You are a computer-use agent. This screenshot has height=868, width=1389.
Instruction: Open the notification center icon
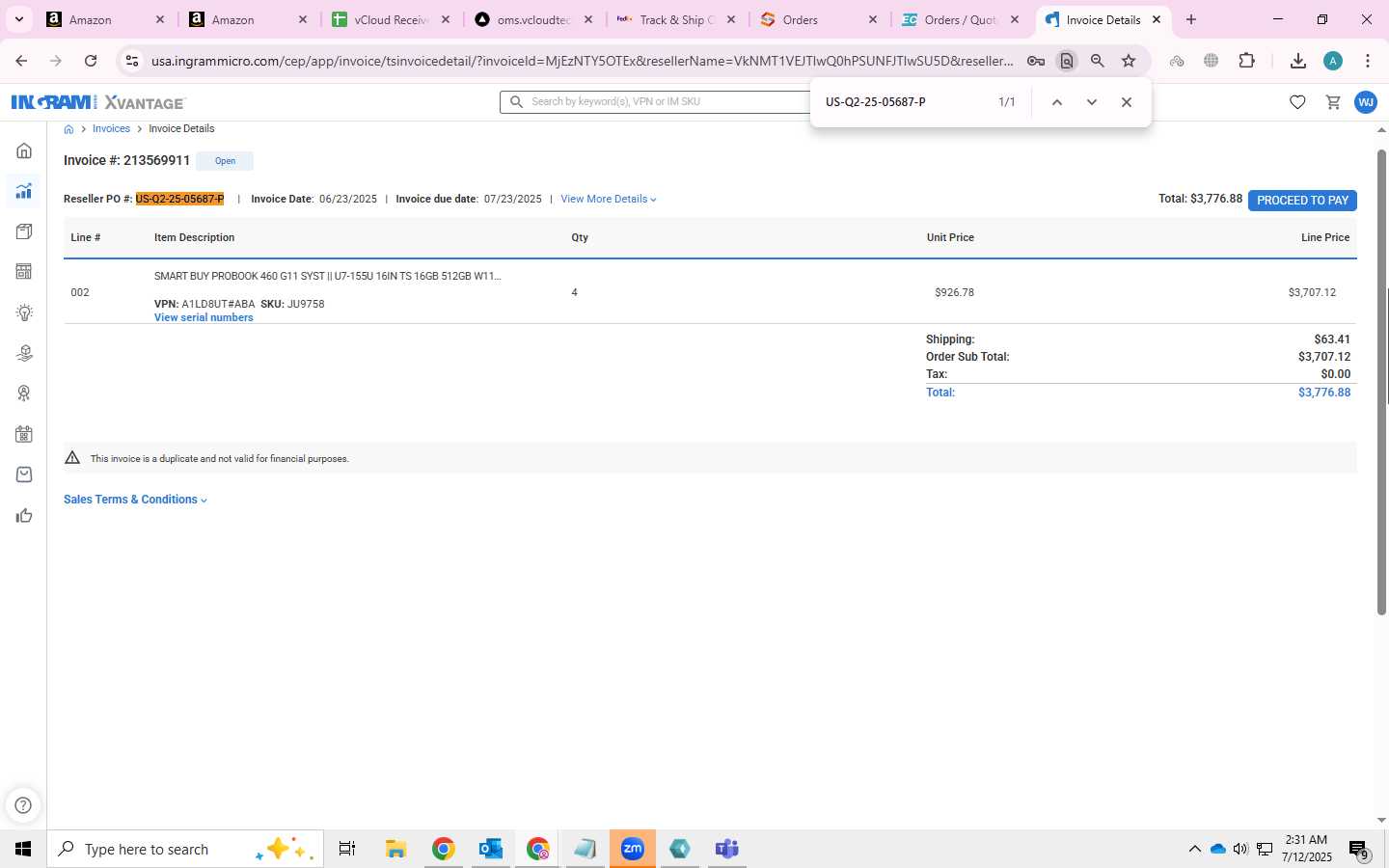[x=1359, y=850]
